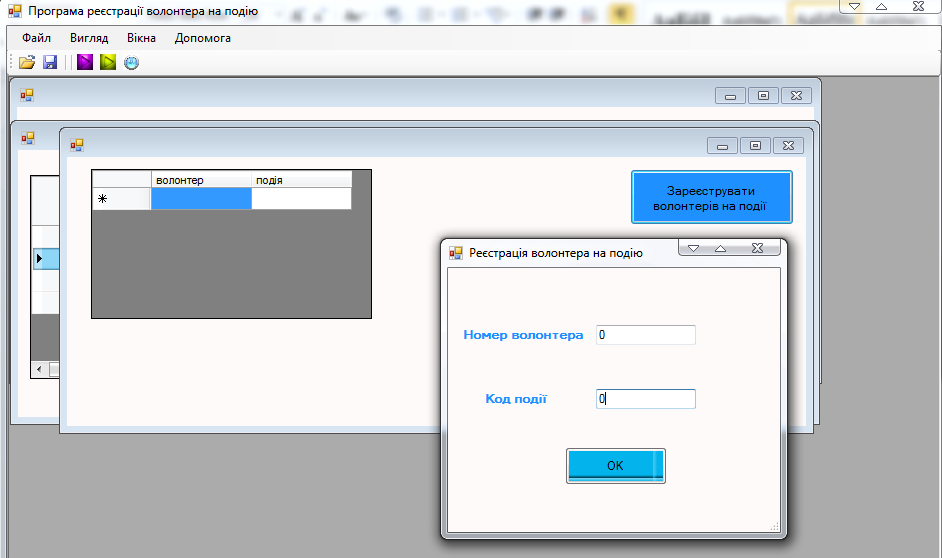Click the asterisk new-row header in grid
This screenshot has height=558, width=942.
pyautogui.click(x=121, y=199)
